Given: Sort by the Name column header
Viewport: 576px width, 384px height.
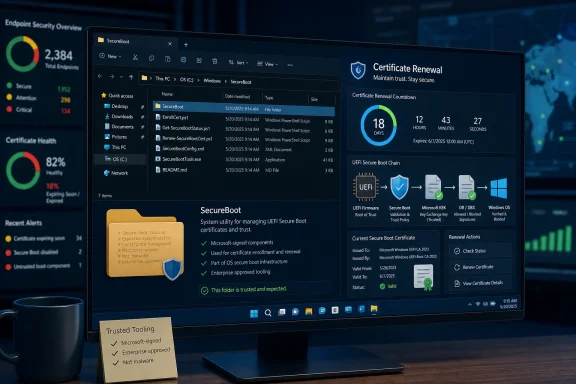Looking at the screenshot, I should tap(168, 94).
